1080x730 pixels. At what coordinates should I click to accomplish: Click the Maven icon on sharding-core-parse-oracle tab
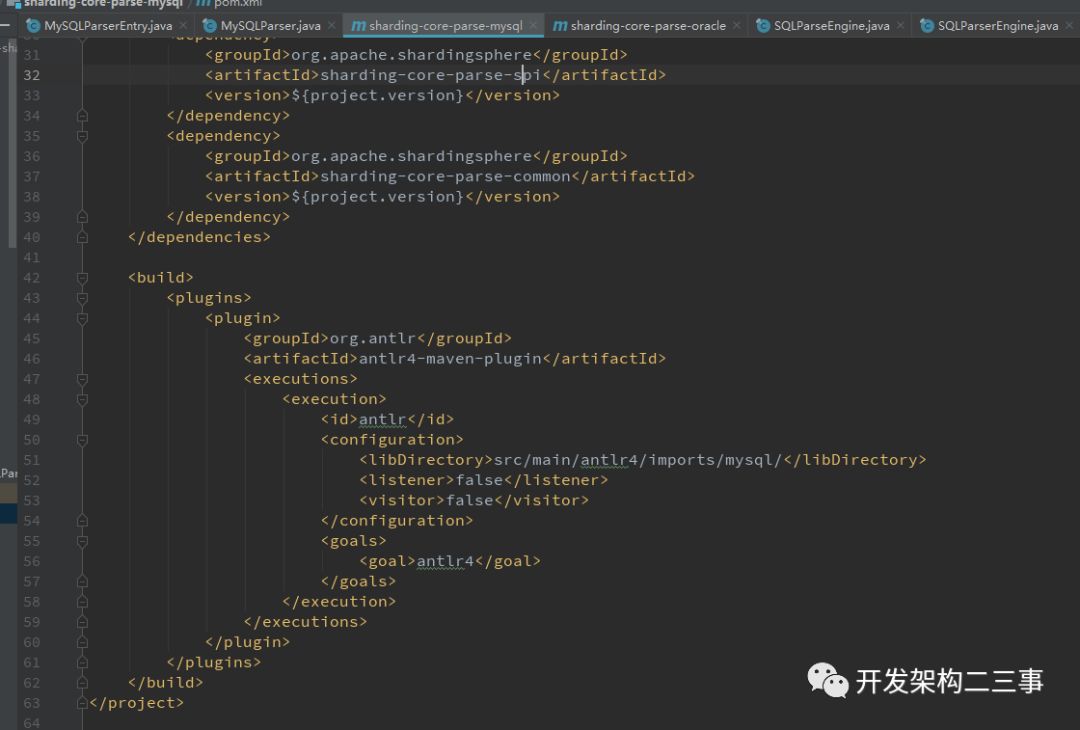pos(560,26)
